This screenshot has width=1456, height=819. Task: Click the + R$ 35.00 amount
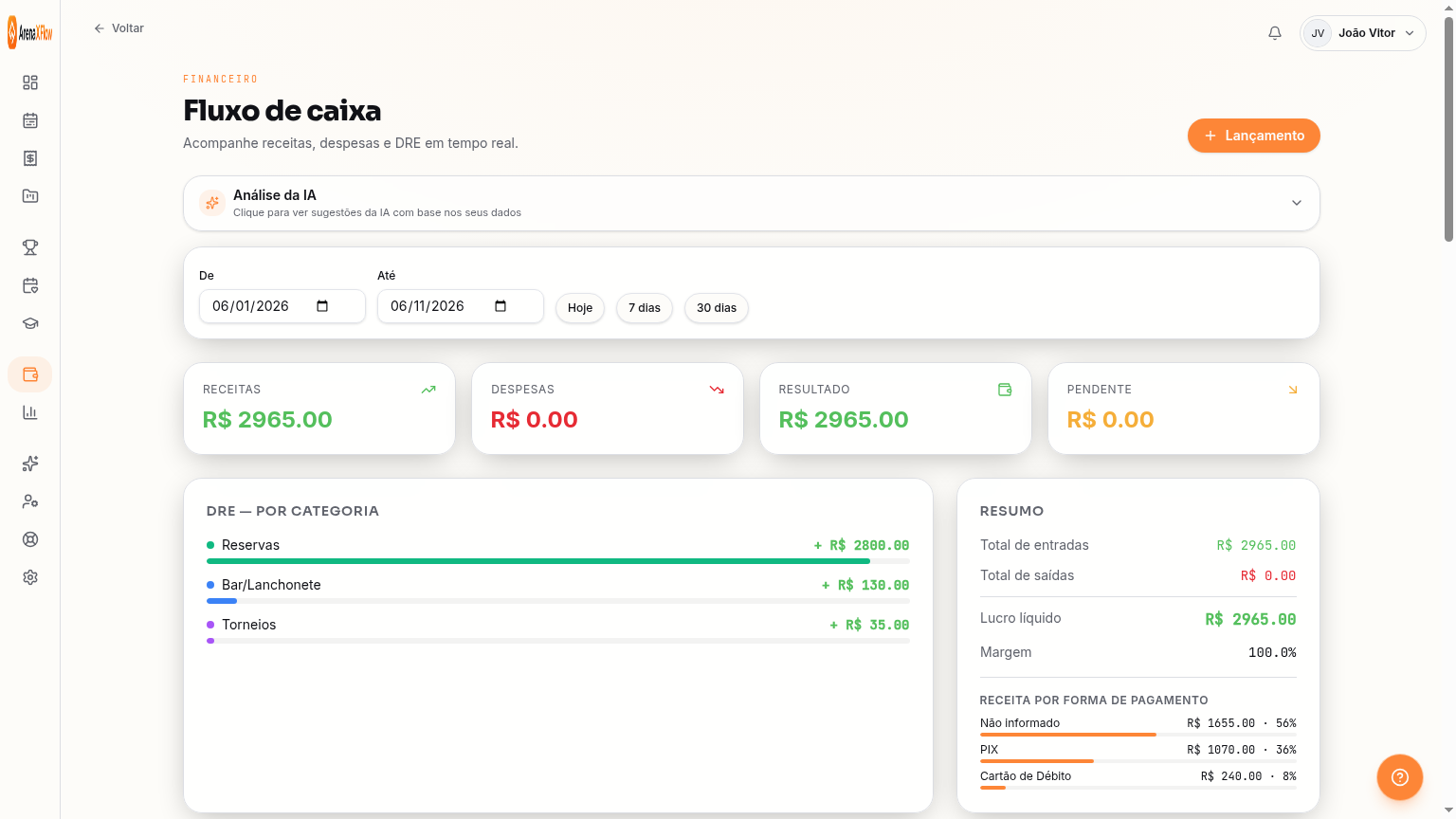click(x=869, y=625)
